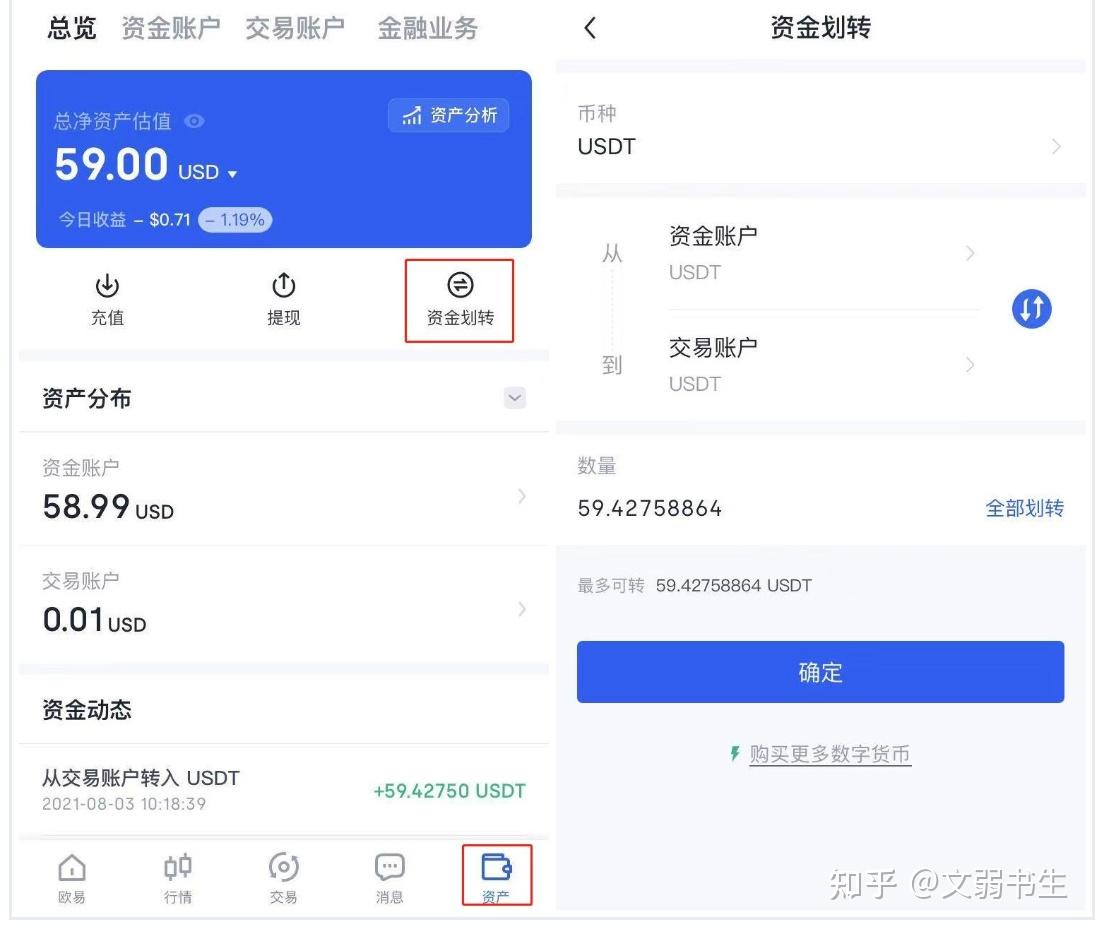Open the USD currency dropdown
Viewport: 1096px width, 930px height.
(222, 170)
